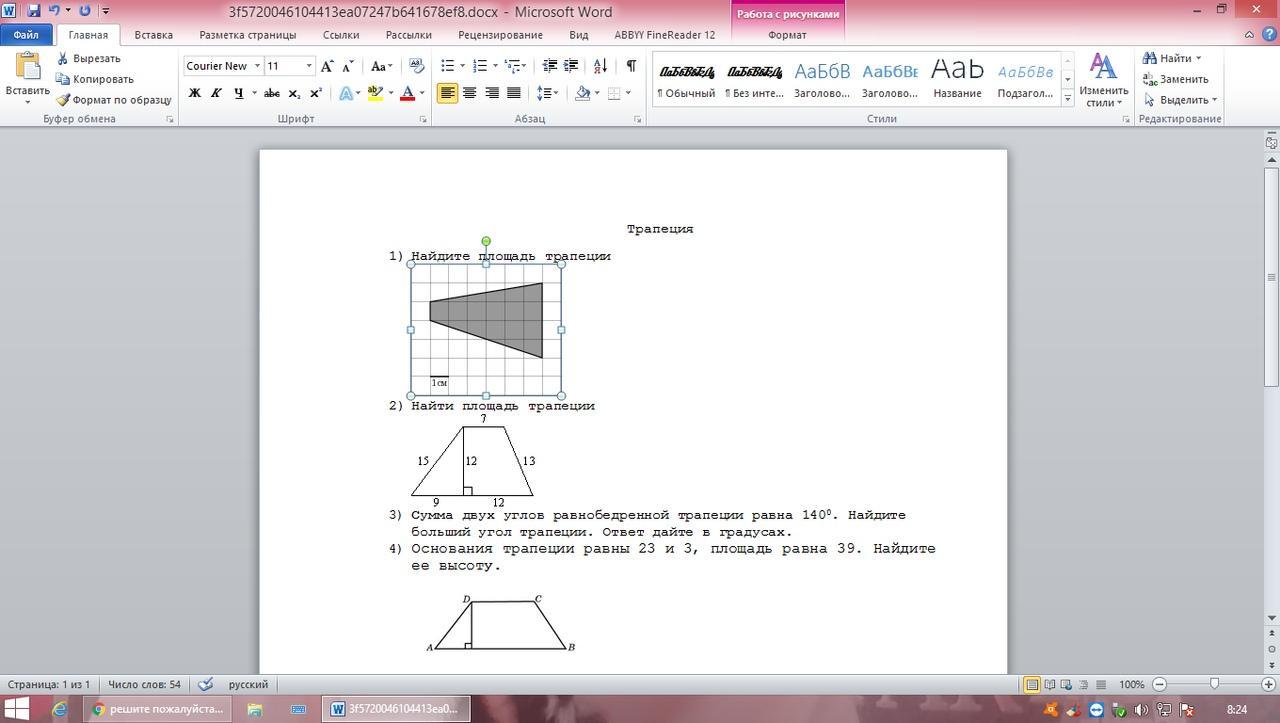Open the Courier New font name dropdown
The height and width of the screenshot is (723, 1280).
(257, 66)
